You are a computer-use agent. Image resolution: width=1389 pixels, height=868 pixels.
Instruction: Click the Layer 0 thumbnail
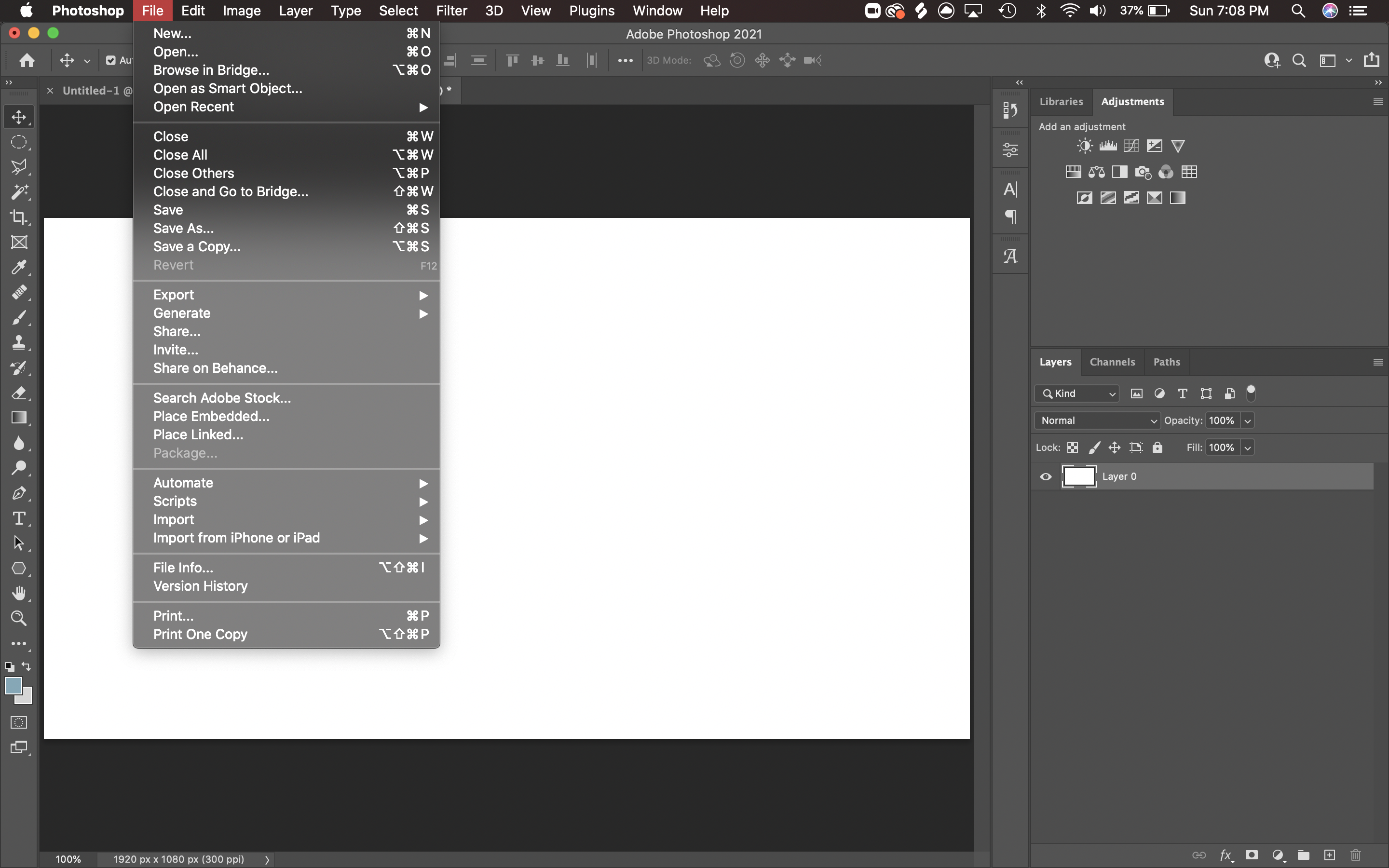(x=1078, y=476)
